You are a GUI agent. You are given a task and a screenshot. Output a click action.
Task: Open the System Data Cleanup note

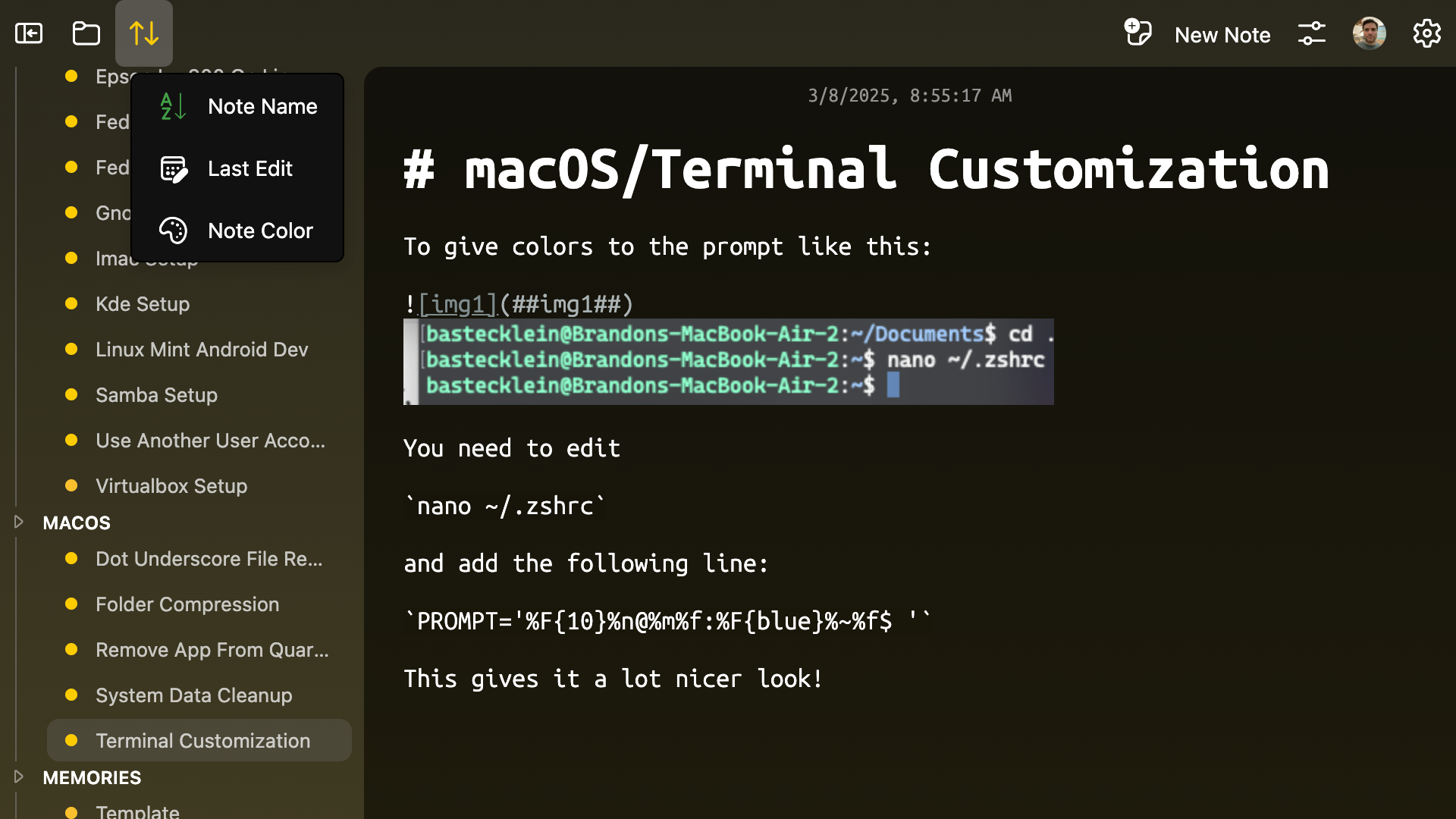[193, 695]
